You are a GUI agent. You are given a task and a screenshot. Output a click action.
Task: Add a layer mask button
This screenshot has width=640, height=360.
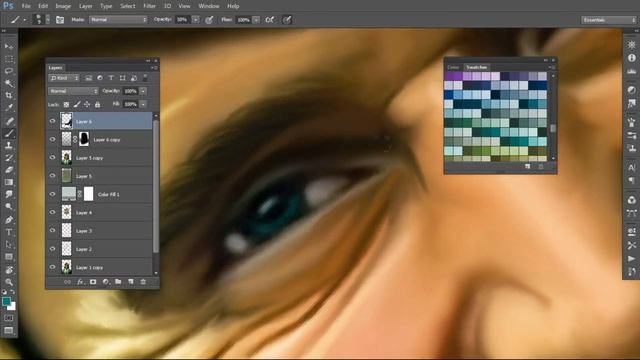93,282
